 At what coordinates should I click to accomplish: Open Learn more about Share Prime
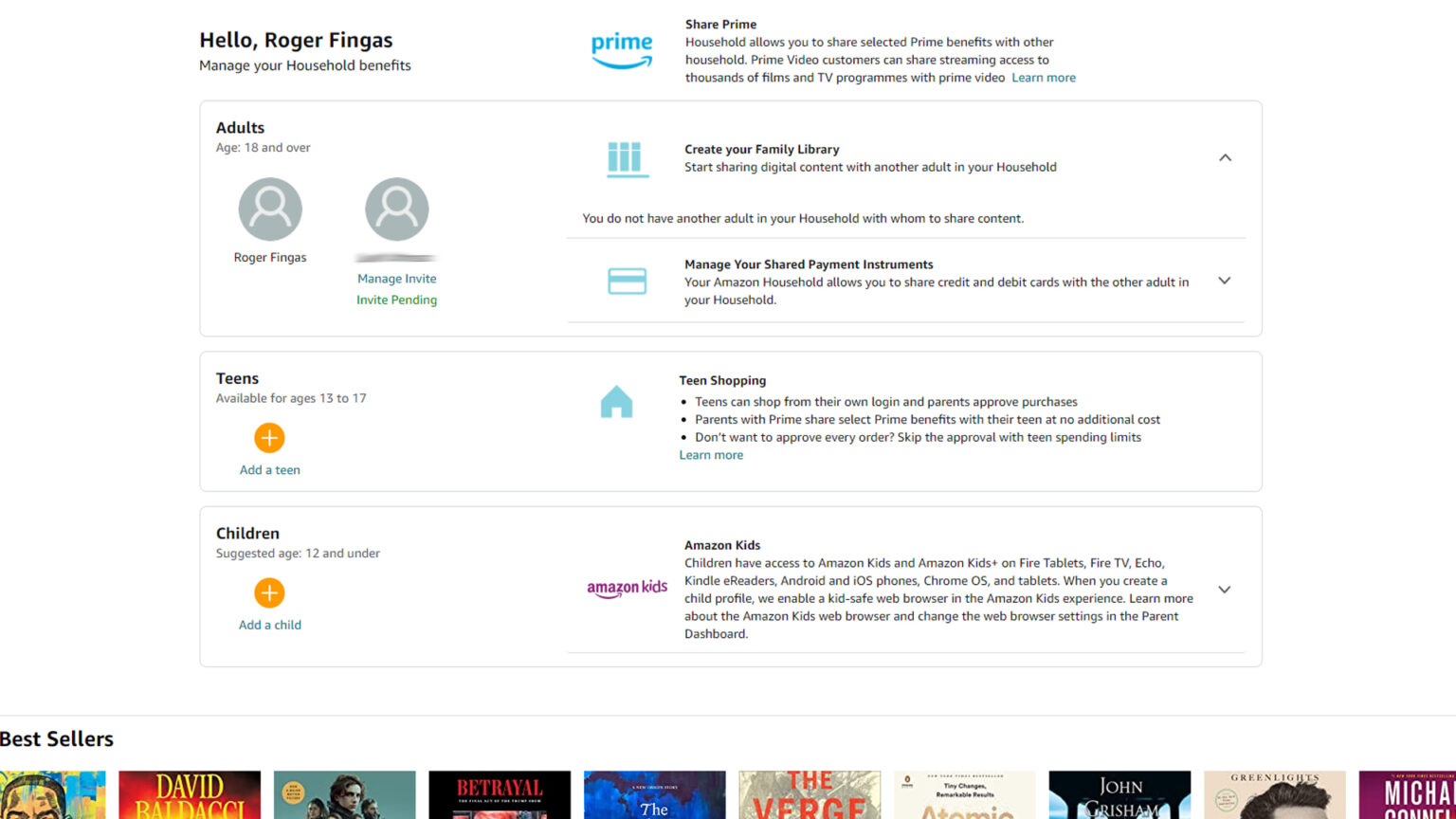[1043, 77]
